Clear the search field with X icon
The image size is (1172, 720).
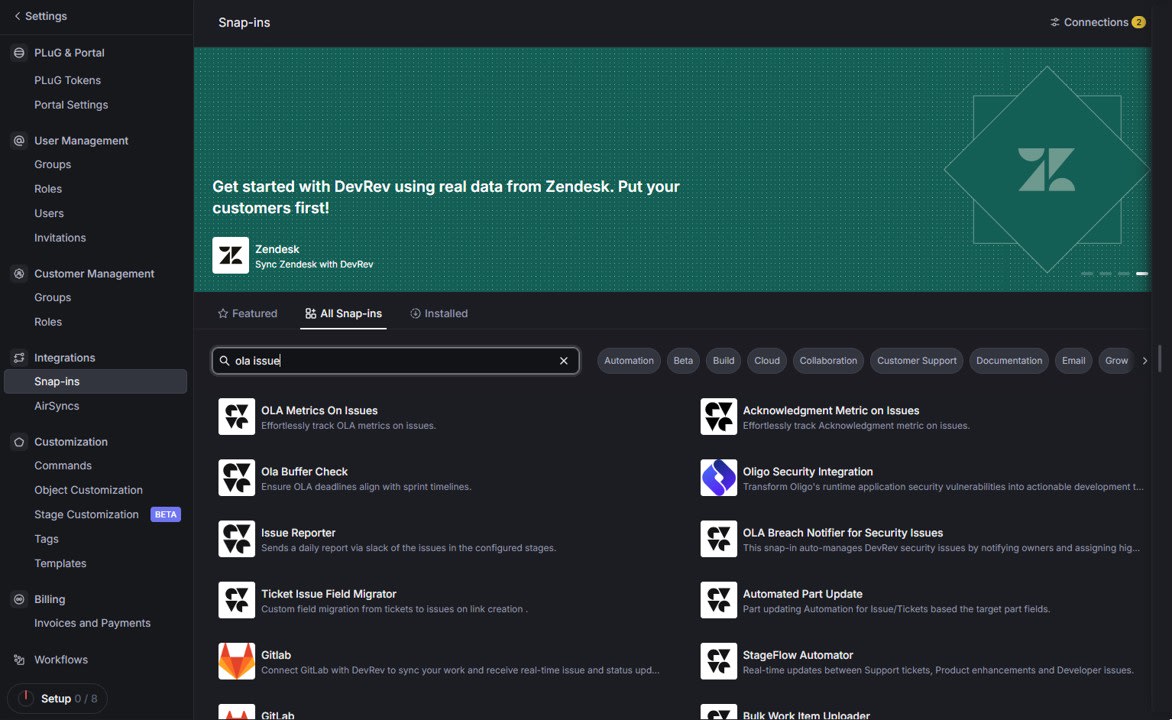[x=564, y=361]
